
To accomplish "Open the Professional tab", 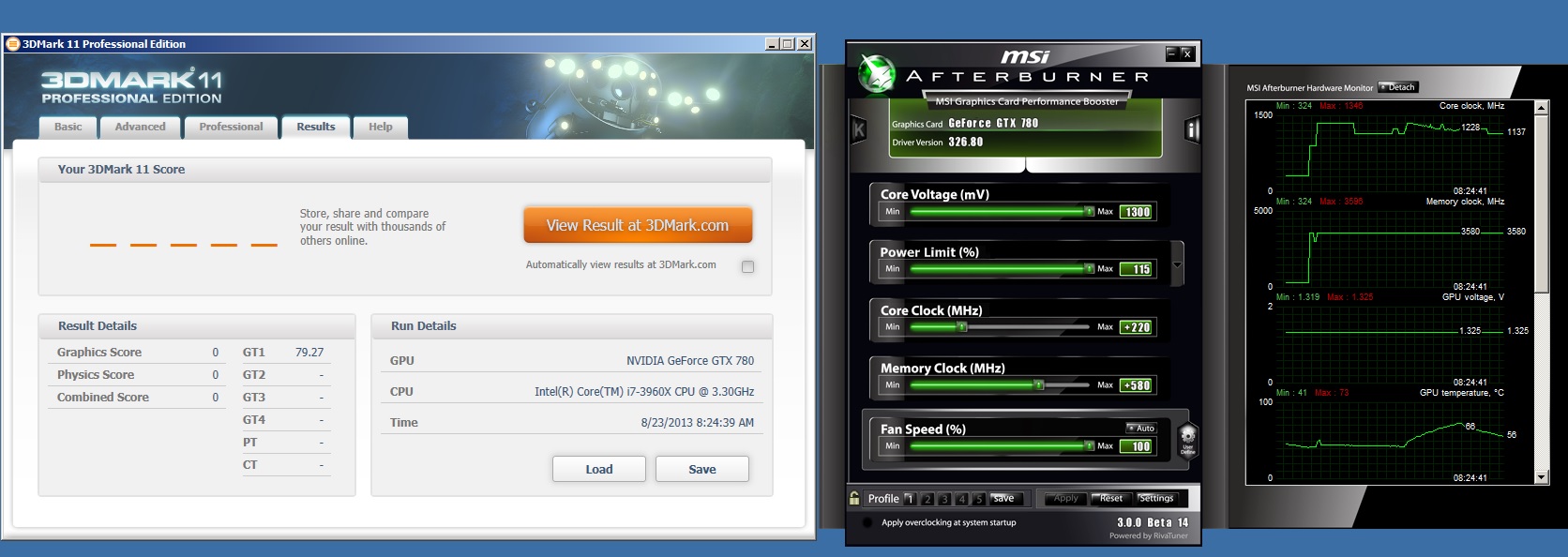I will click(x=231, y=128).
